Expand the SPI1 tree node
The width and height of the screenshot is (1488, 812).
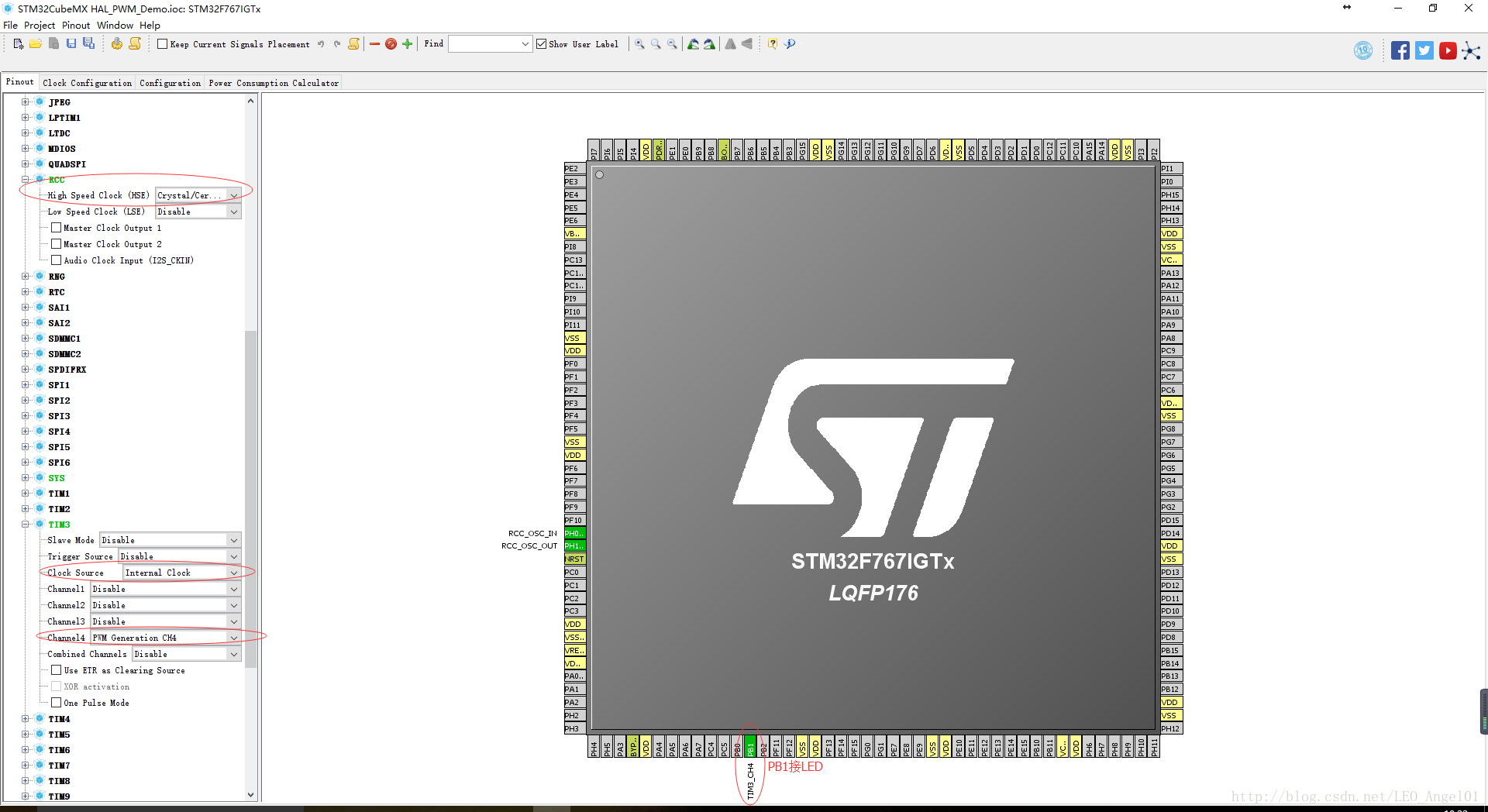[x=25, y=385]
